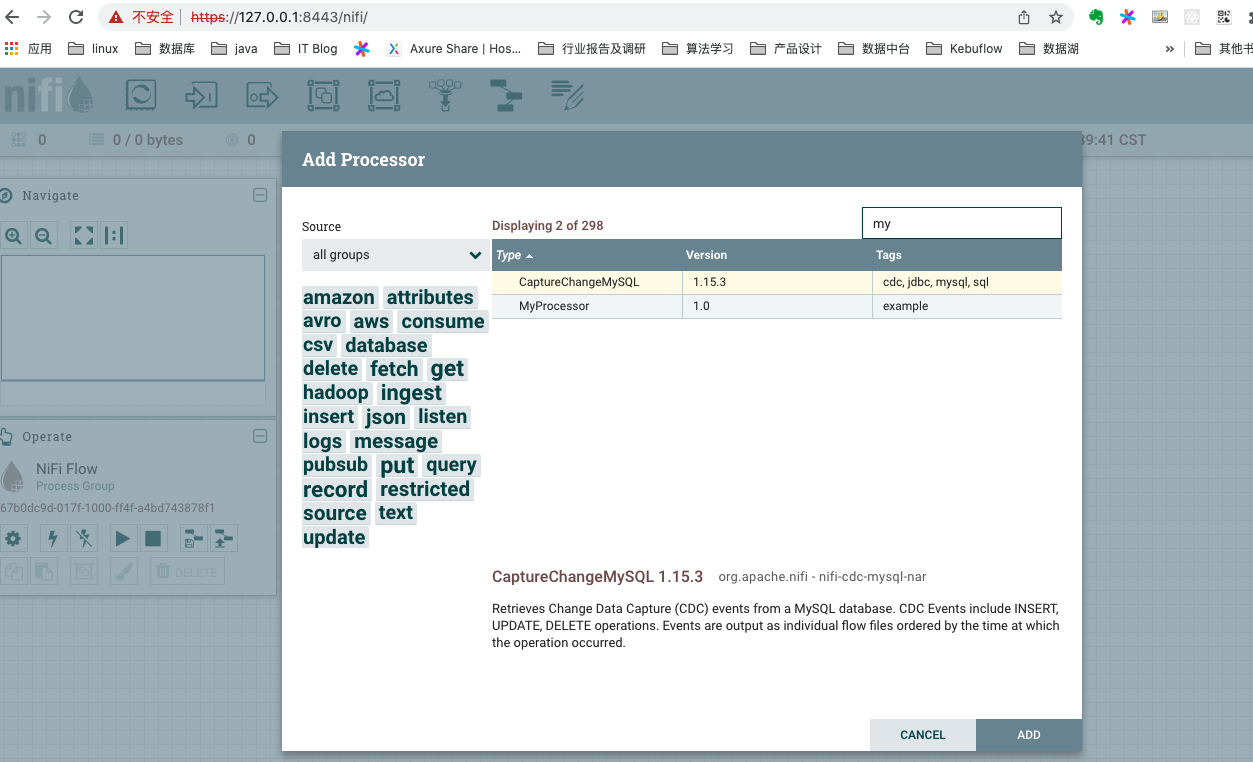1253x762 pixels.
Task: Click the Enable lightning bolt icon
Action: 53,539
